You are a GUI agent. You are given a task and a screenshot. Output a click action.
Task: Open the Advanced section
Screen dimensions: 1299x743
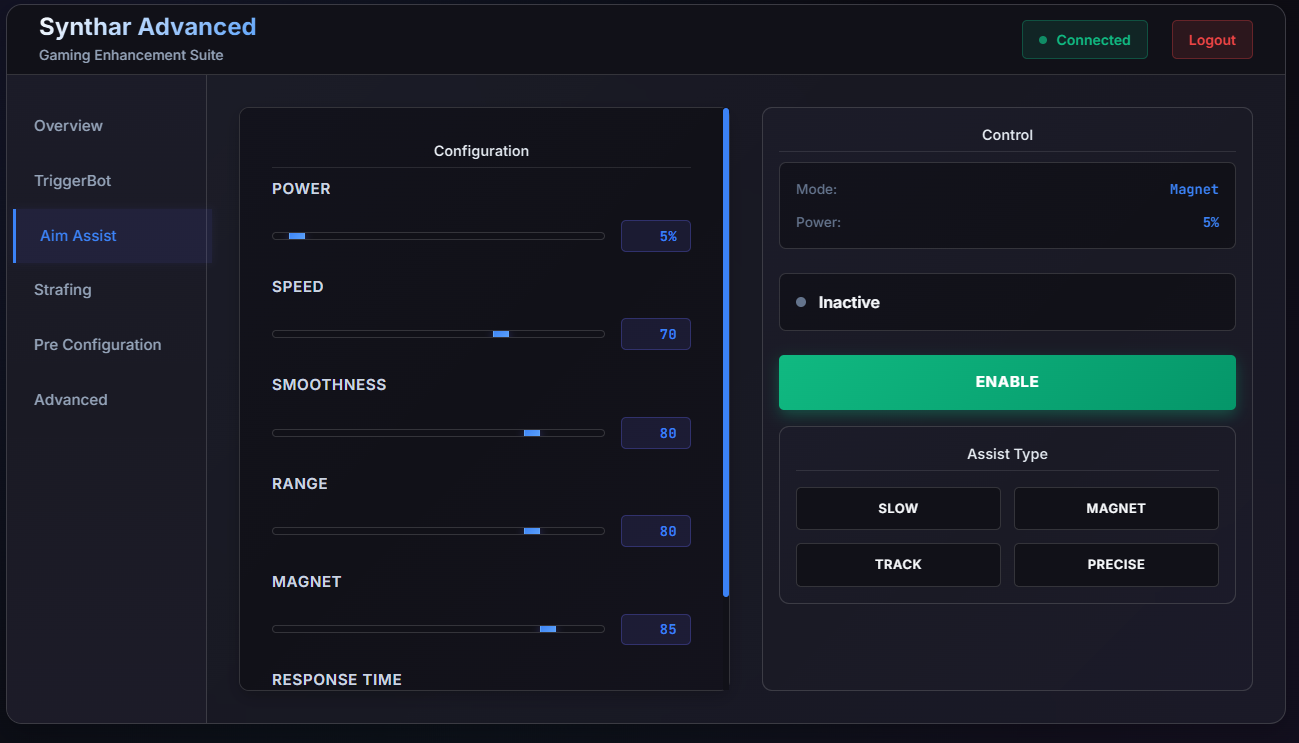click(x=70, y=399)
